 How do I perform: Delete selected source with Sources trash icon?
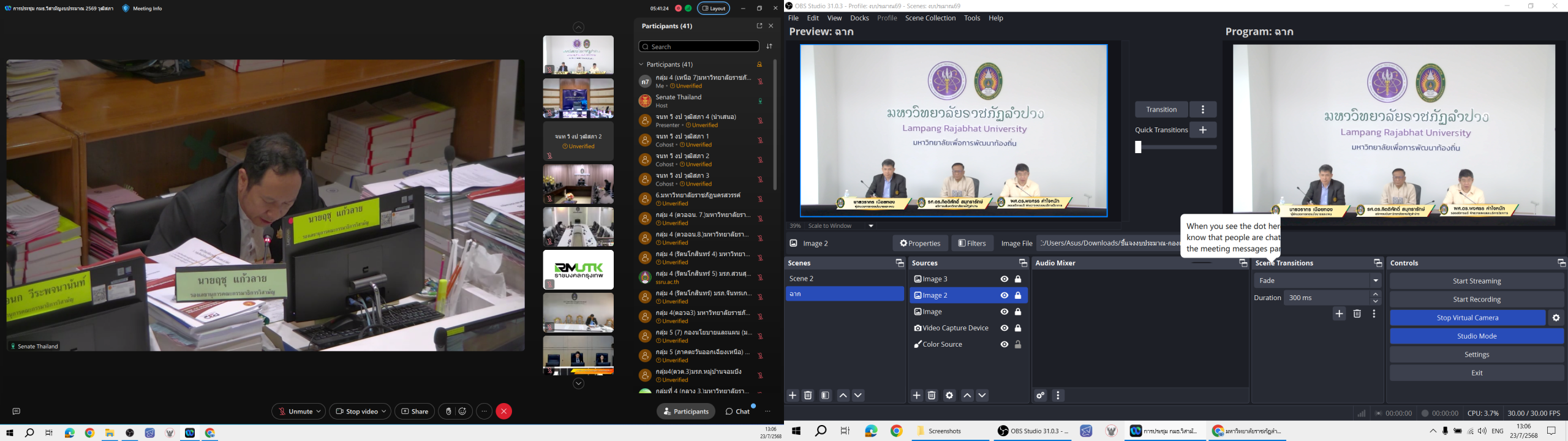tap(932, 396)
